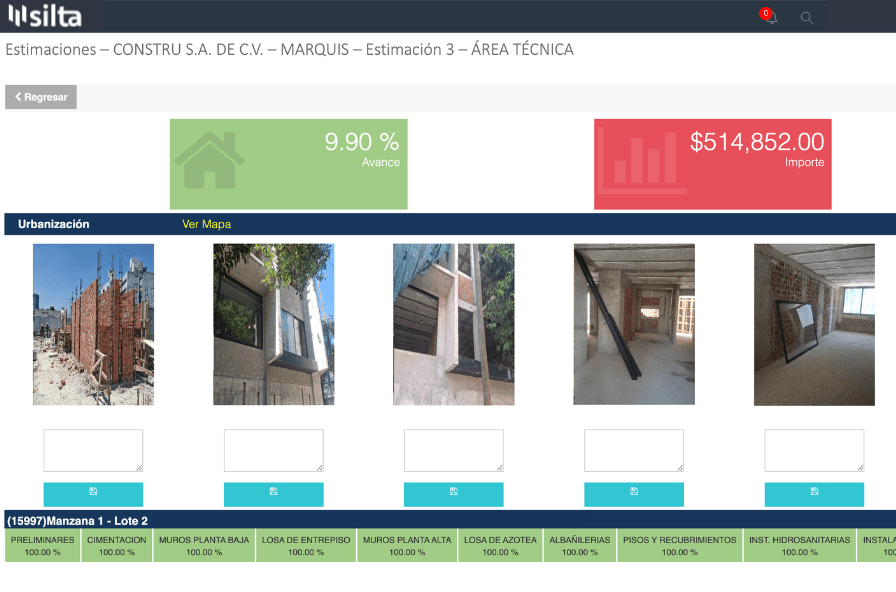Save the comment for brick wall photo
The height and width of the screenshot is (592, 896).
(93, 494)
